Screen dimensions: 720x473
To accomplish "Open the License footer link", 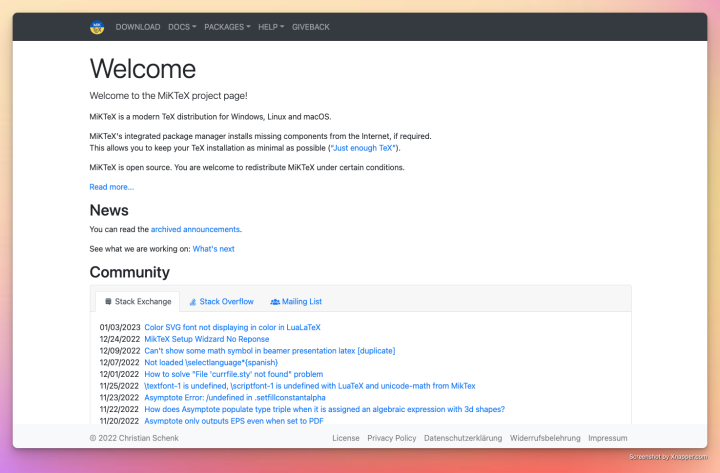I will [346, 438].
